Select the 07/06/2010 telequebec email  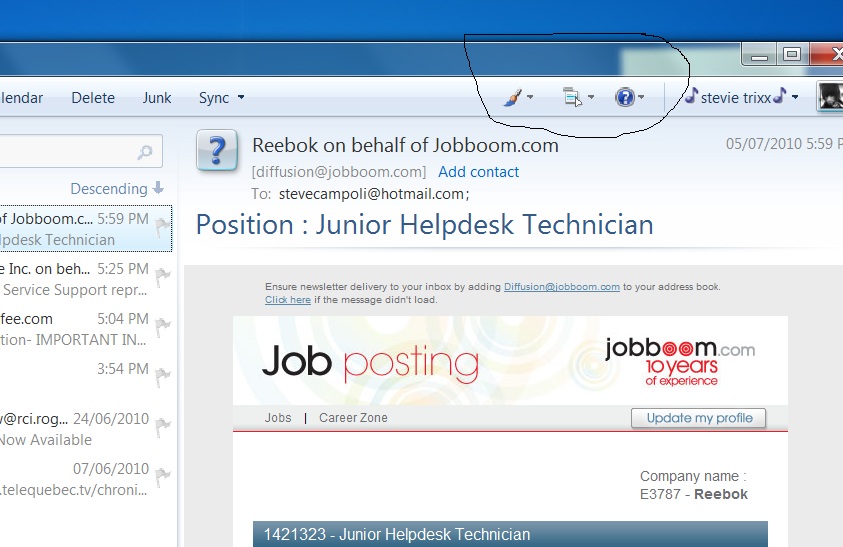click(x=86, y=479)
